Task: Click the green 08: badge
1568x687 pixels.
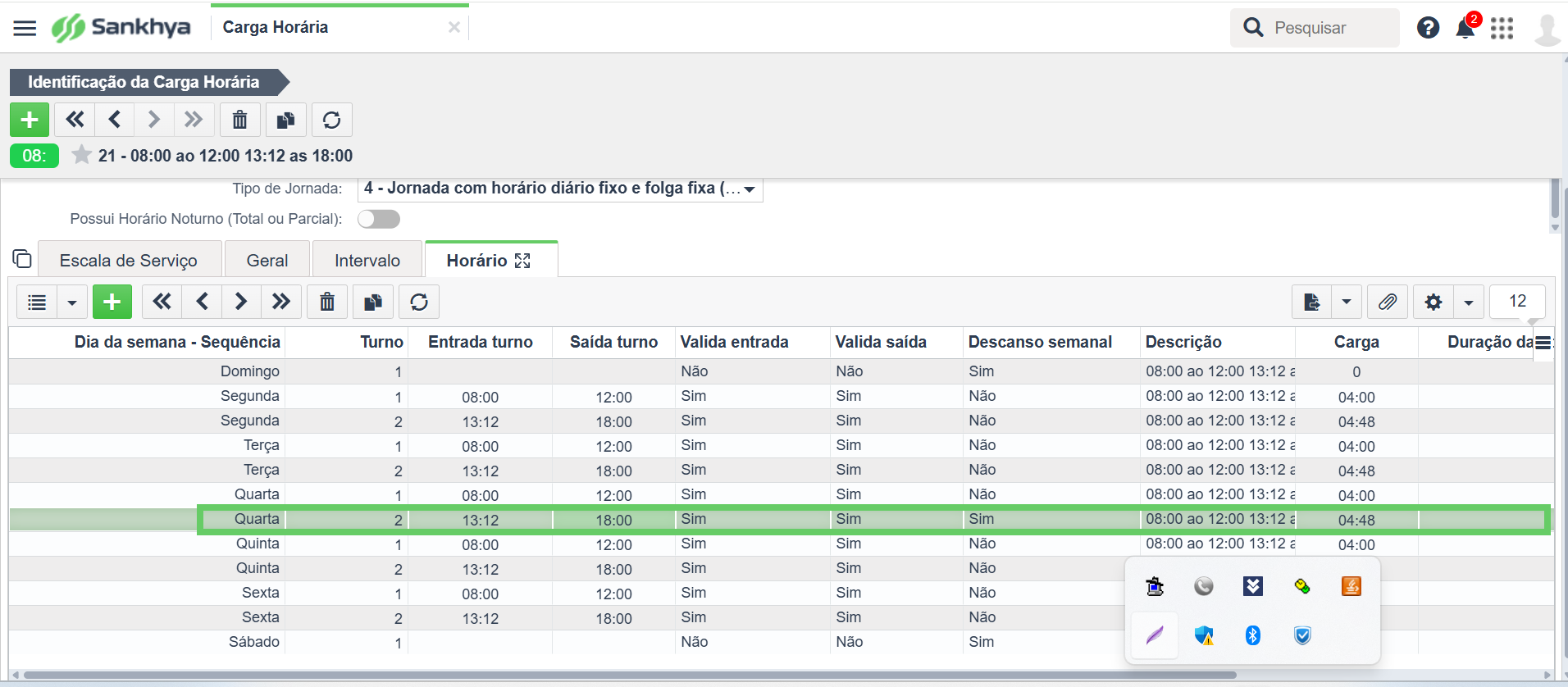Action: pyautogui.click(x=34, y=156)
